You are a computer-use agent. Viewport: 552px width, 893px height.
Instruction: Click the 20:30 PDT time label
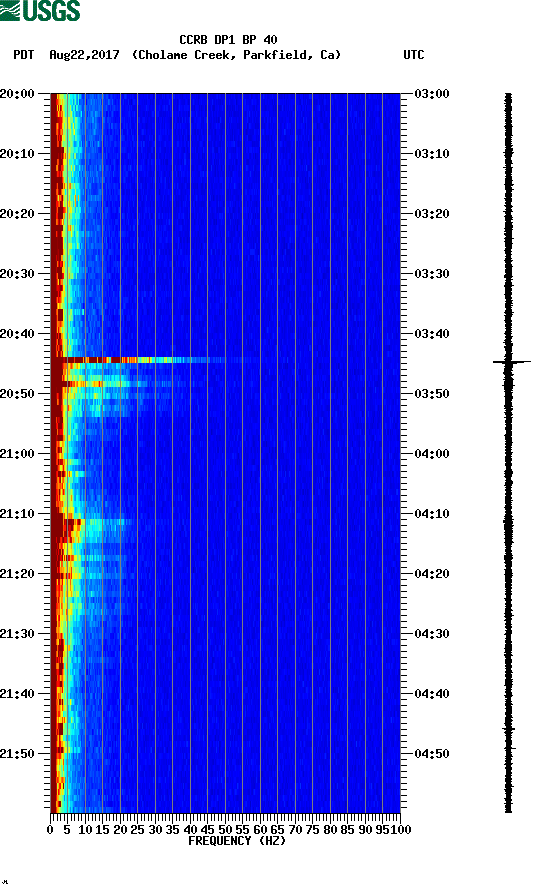[x=17, y=273]
